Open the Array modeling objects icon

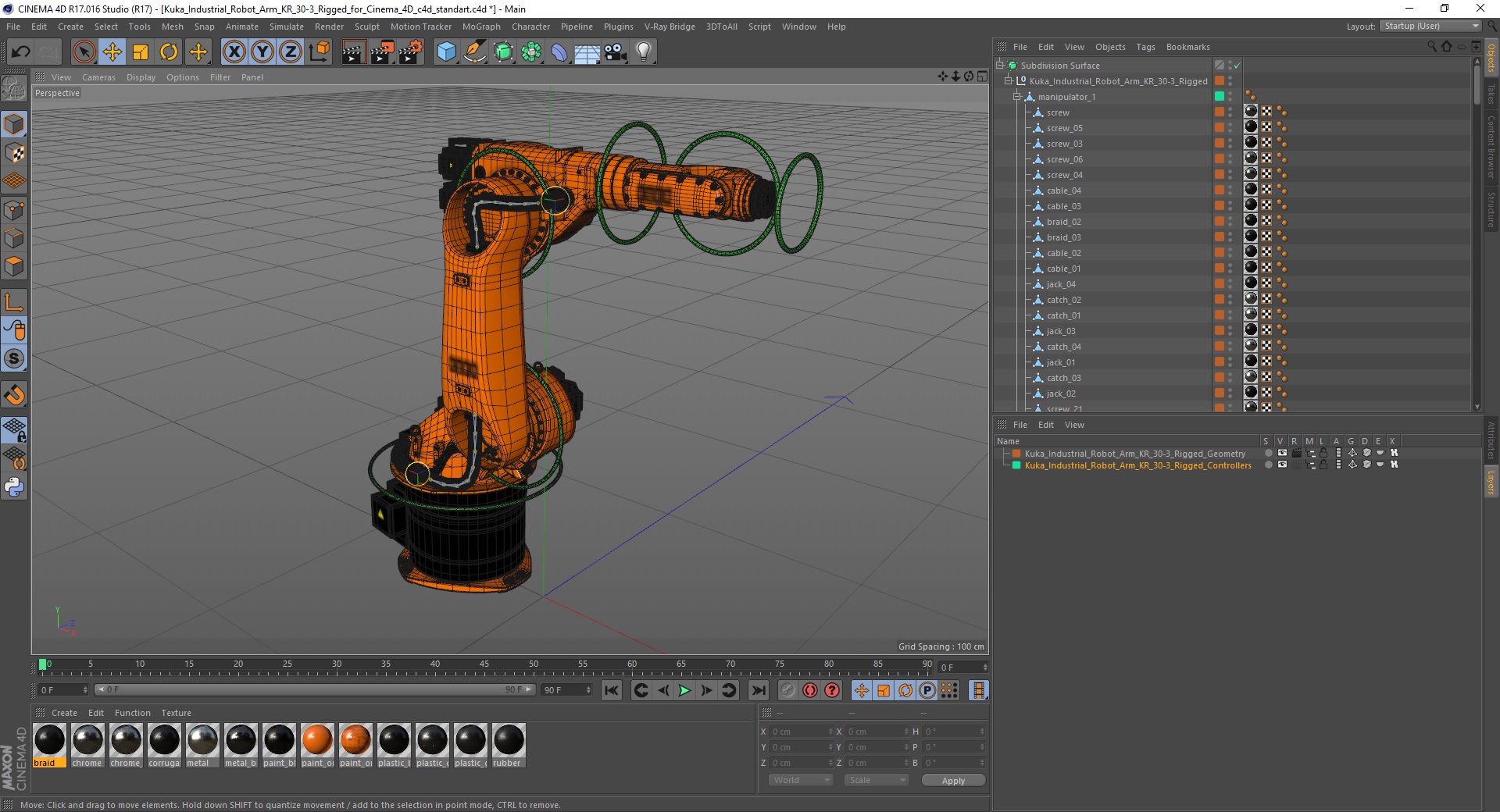pyautogui.click(x=531, y=52)
